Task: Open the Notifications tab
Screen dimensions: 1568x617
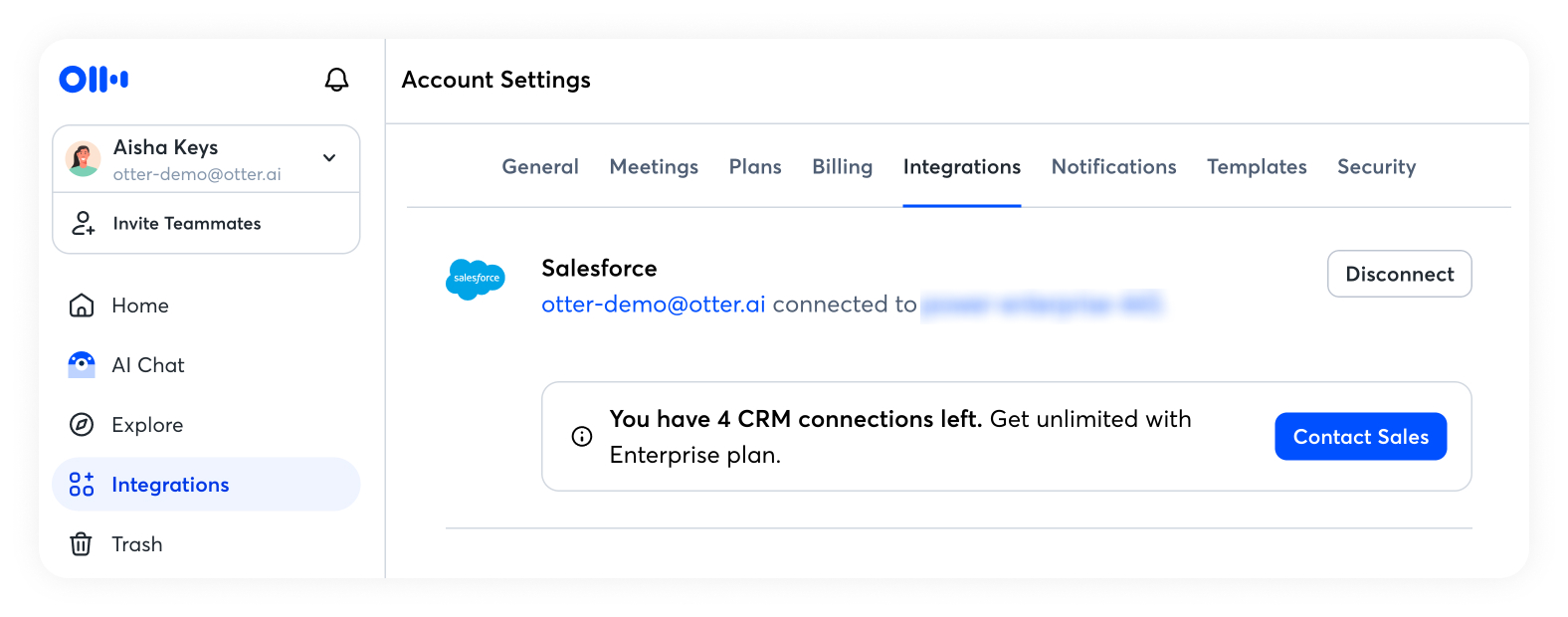Action: click(x=1114, y=167)
